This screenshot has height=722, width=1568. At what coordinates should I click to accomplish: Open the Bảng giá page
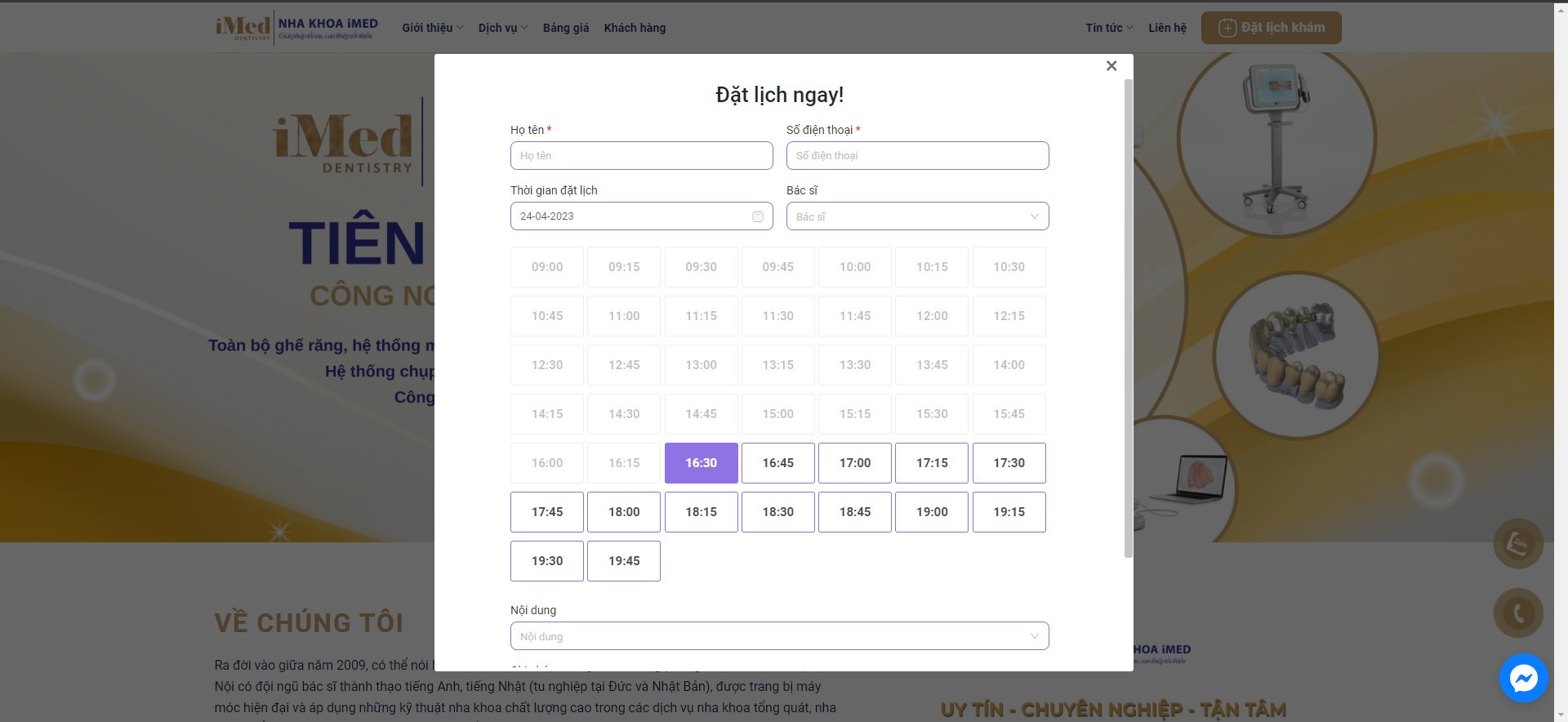click(x=565, y=28)
